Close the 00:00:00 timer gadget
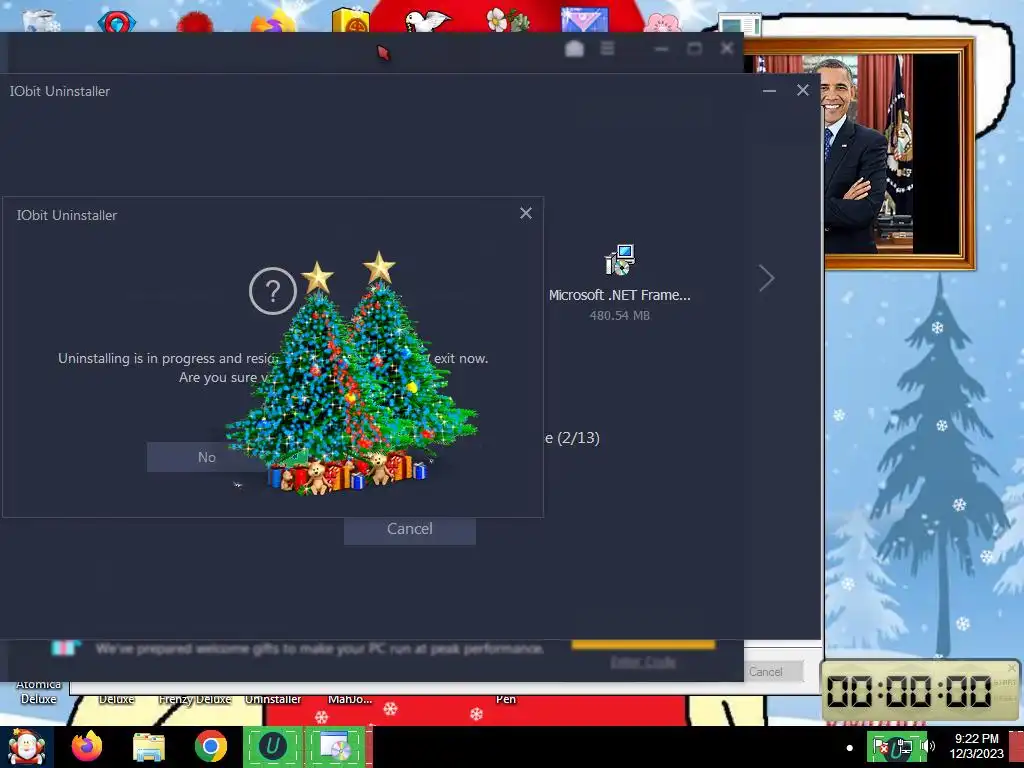The height and width of the screenshot is (768, 1024). 1012,667
